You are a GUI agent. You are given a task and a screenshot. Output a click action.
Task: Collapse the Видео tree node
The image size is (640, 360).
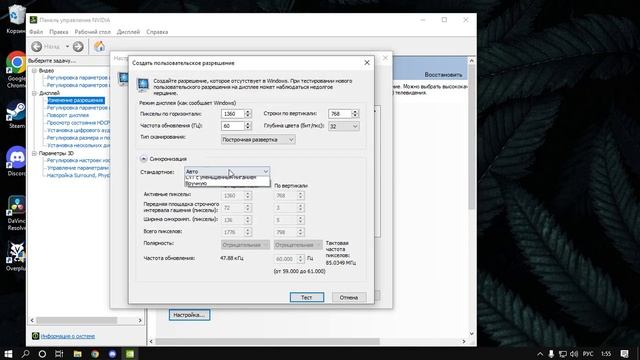34,71
